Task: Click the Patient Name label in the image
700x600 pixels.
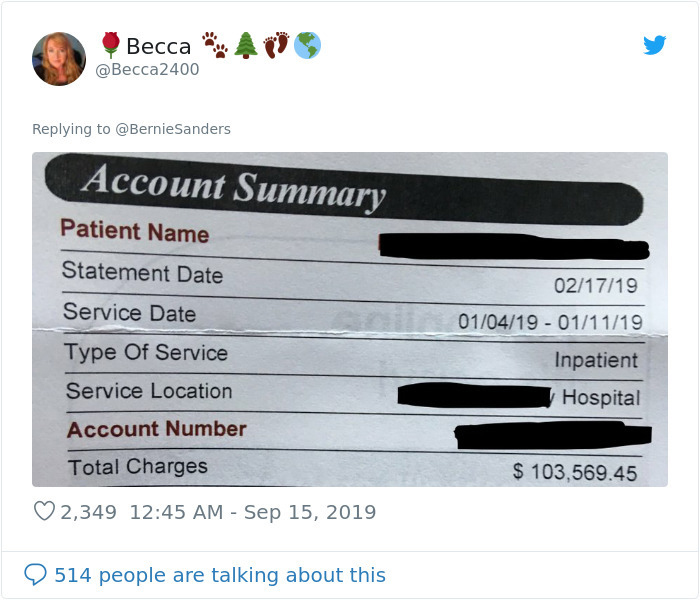Action: 134,231
